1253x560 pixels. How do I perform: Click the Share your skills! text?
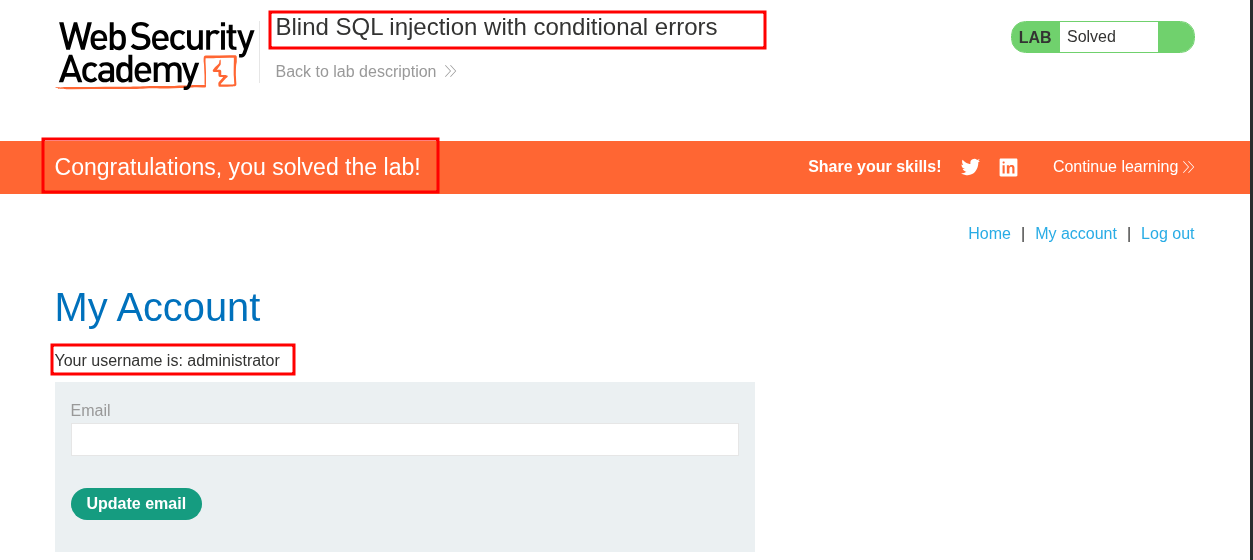click(874, 167)
